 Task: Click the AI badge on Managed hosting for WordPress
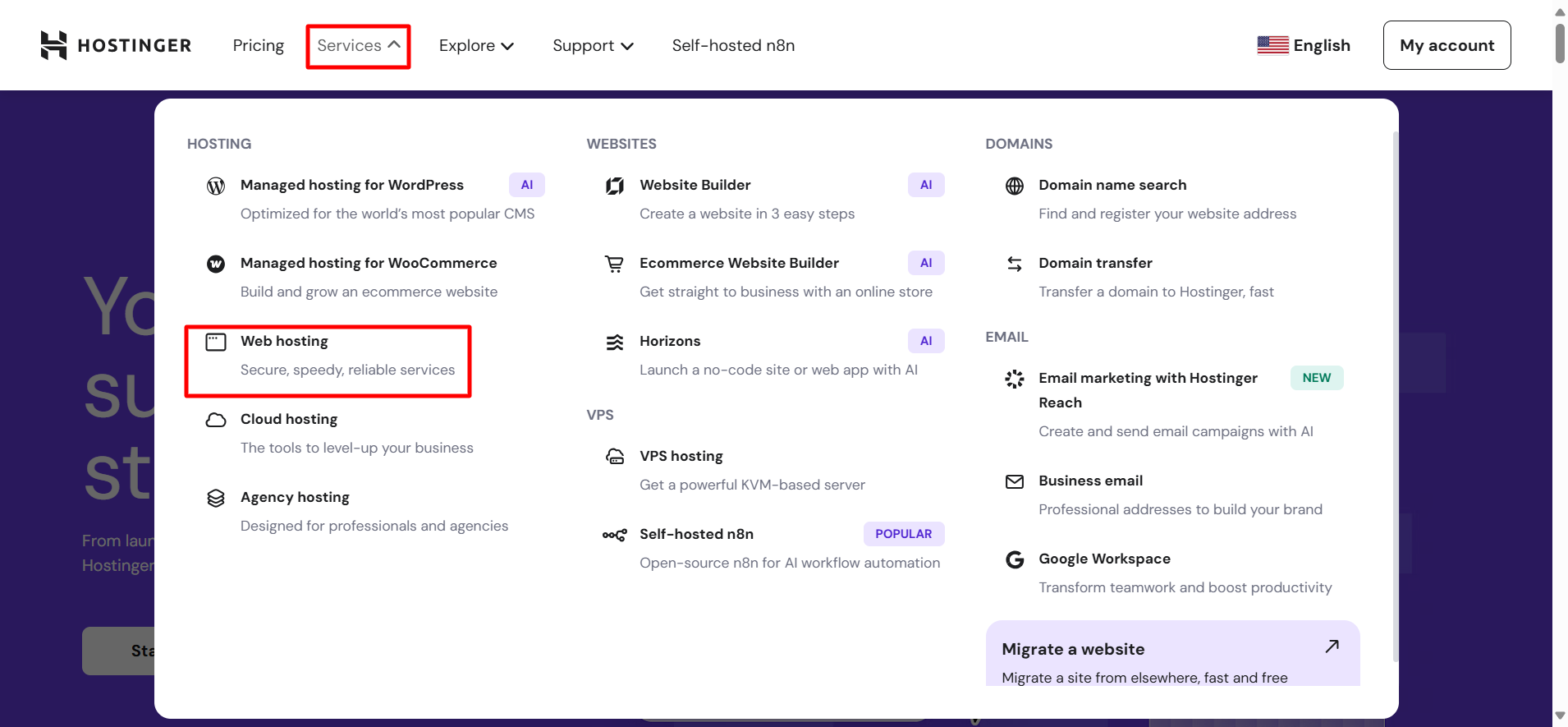(527, 185)
